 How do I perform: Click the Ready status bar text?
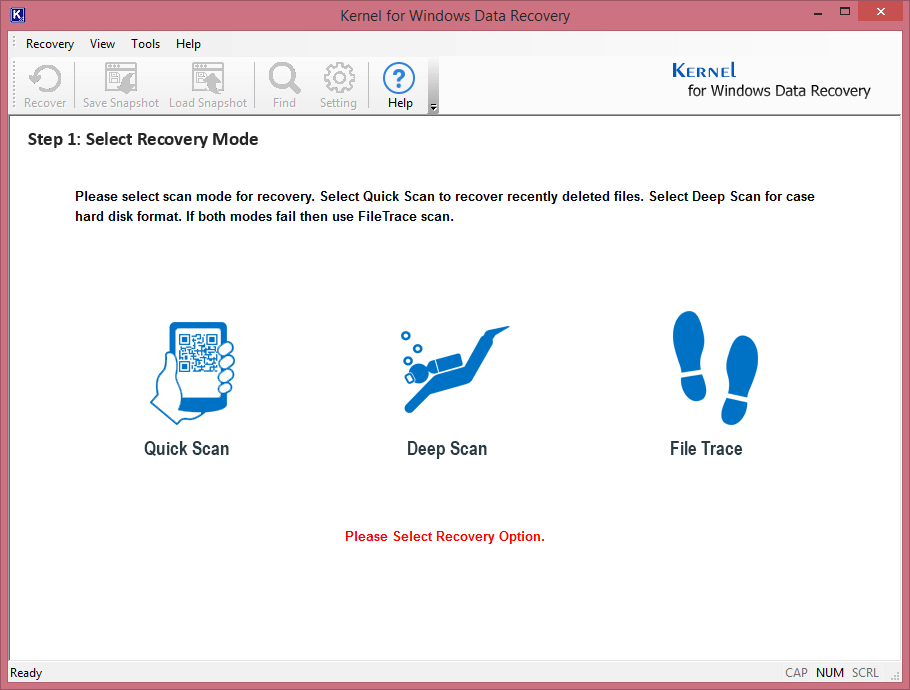tap(26, 673)
